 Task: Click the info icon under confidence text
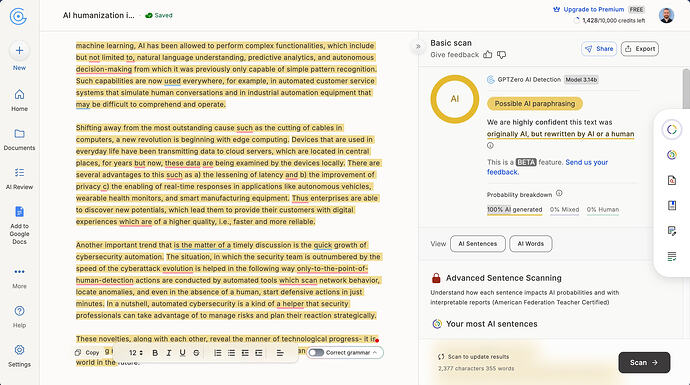[x=490, y=146]
